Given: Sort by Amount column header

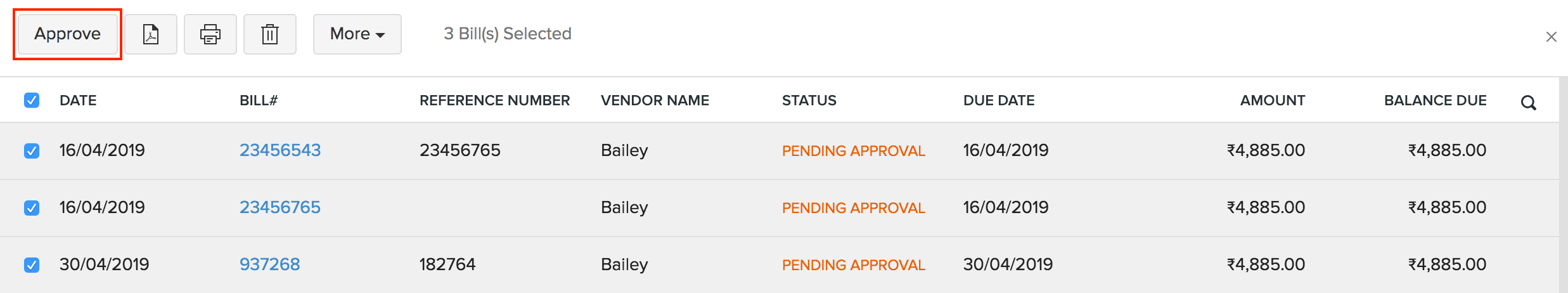Looking at the screenshot, I should [1272, 100].
